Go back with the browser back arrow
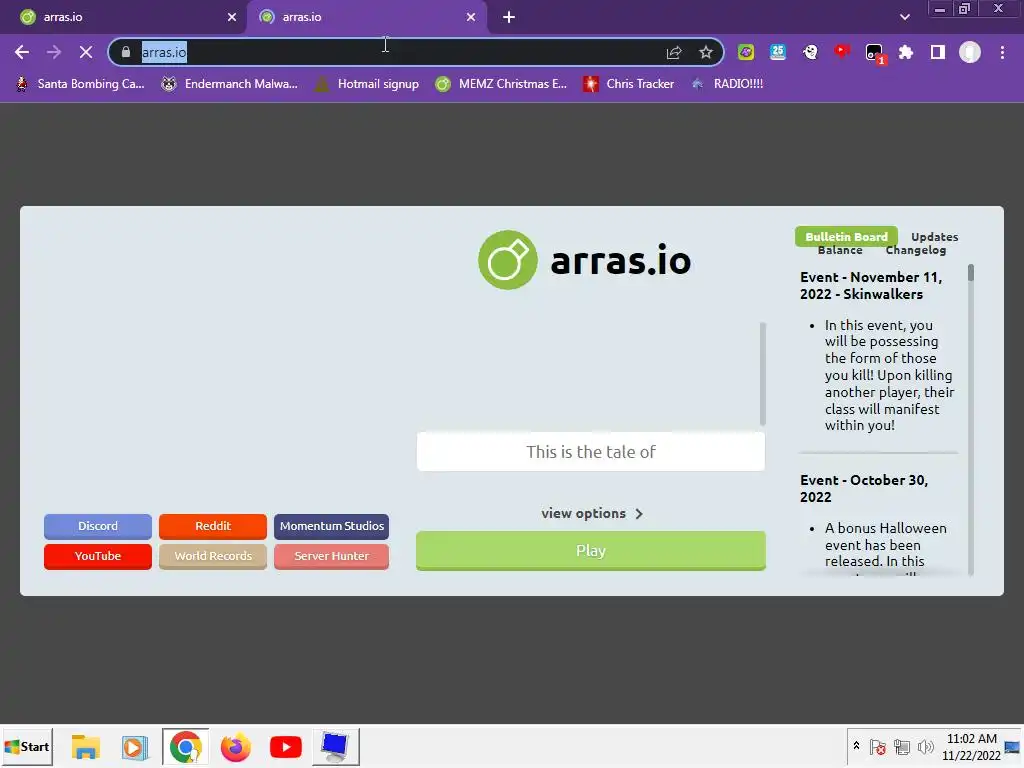The image size is (1024, 768). coord(22,52)
